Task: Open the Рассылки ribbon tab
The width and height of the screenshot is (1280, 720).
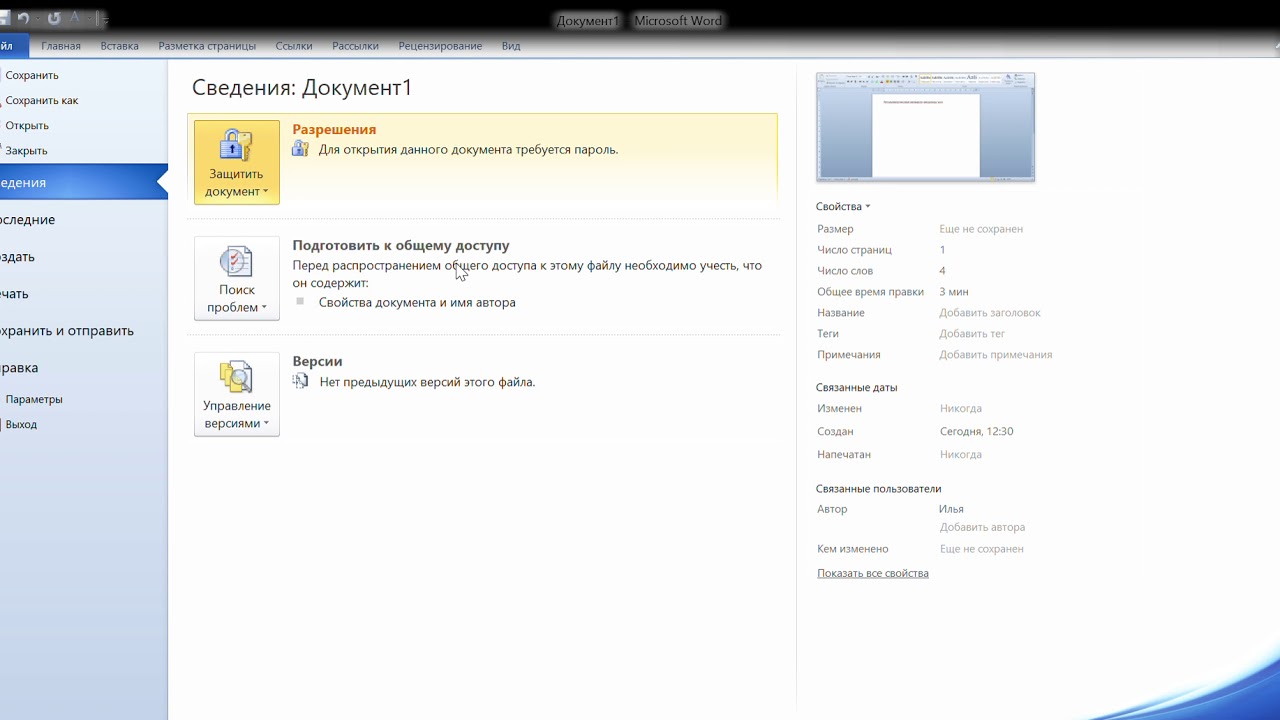Action: pos(355,46)
